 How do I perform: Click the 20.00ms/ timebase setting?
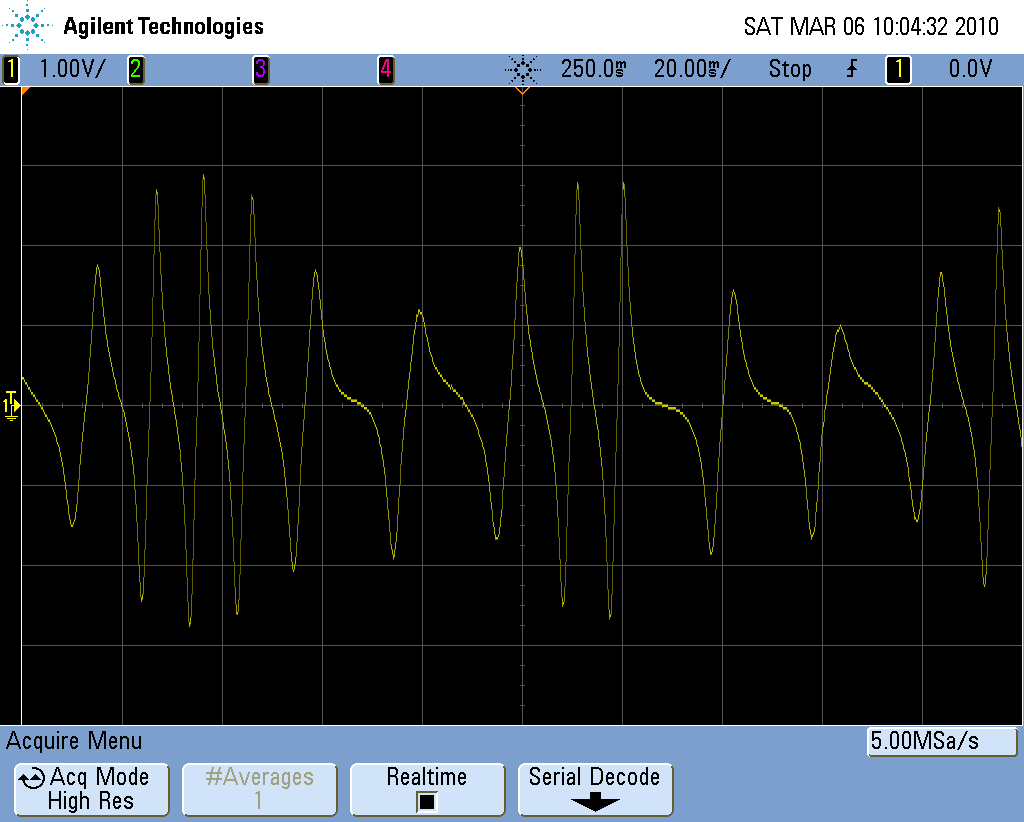point(691,69)
